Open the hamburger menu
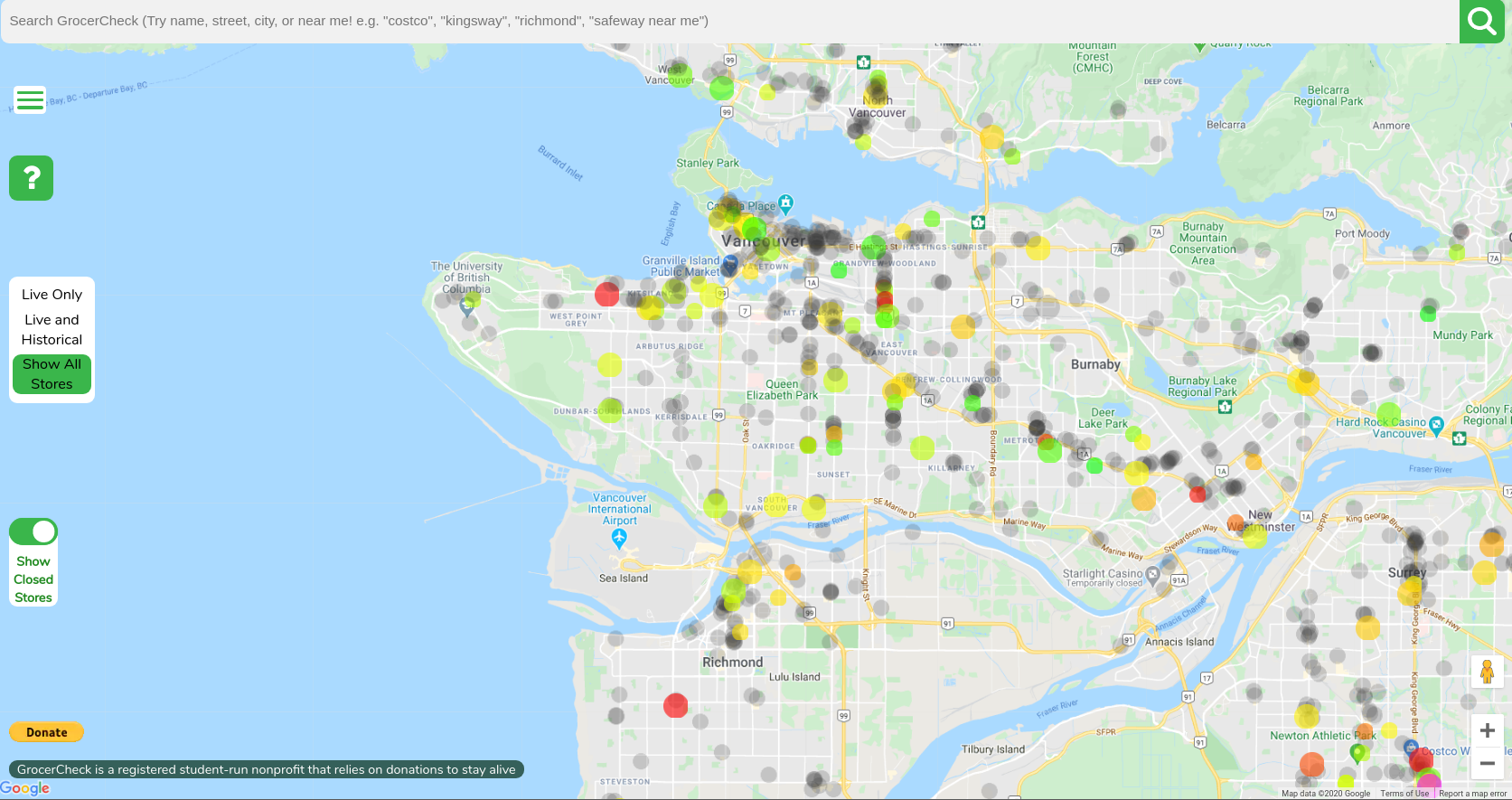The image size is (1512, 800). point(31,99)
